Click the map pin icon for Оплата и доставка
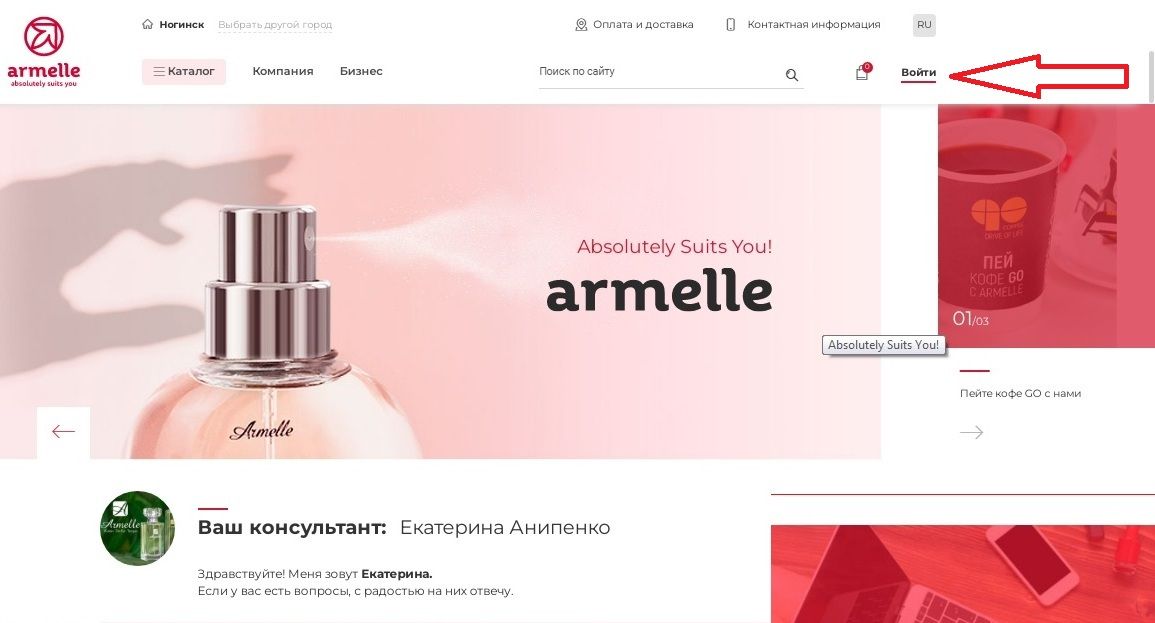Viewport: 1155px width, 623px height. (x=580, y=25)
